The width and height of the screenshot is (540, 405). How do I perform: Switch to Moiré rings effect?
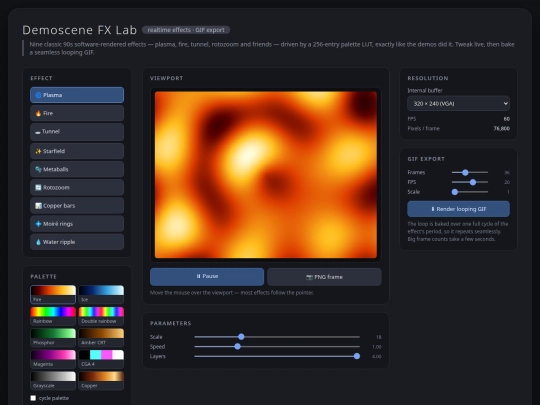pos(77,224)
